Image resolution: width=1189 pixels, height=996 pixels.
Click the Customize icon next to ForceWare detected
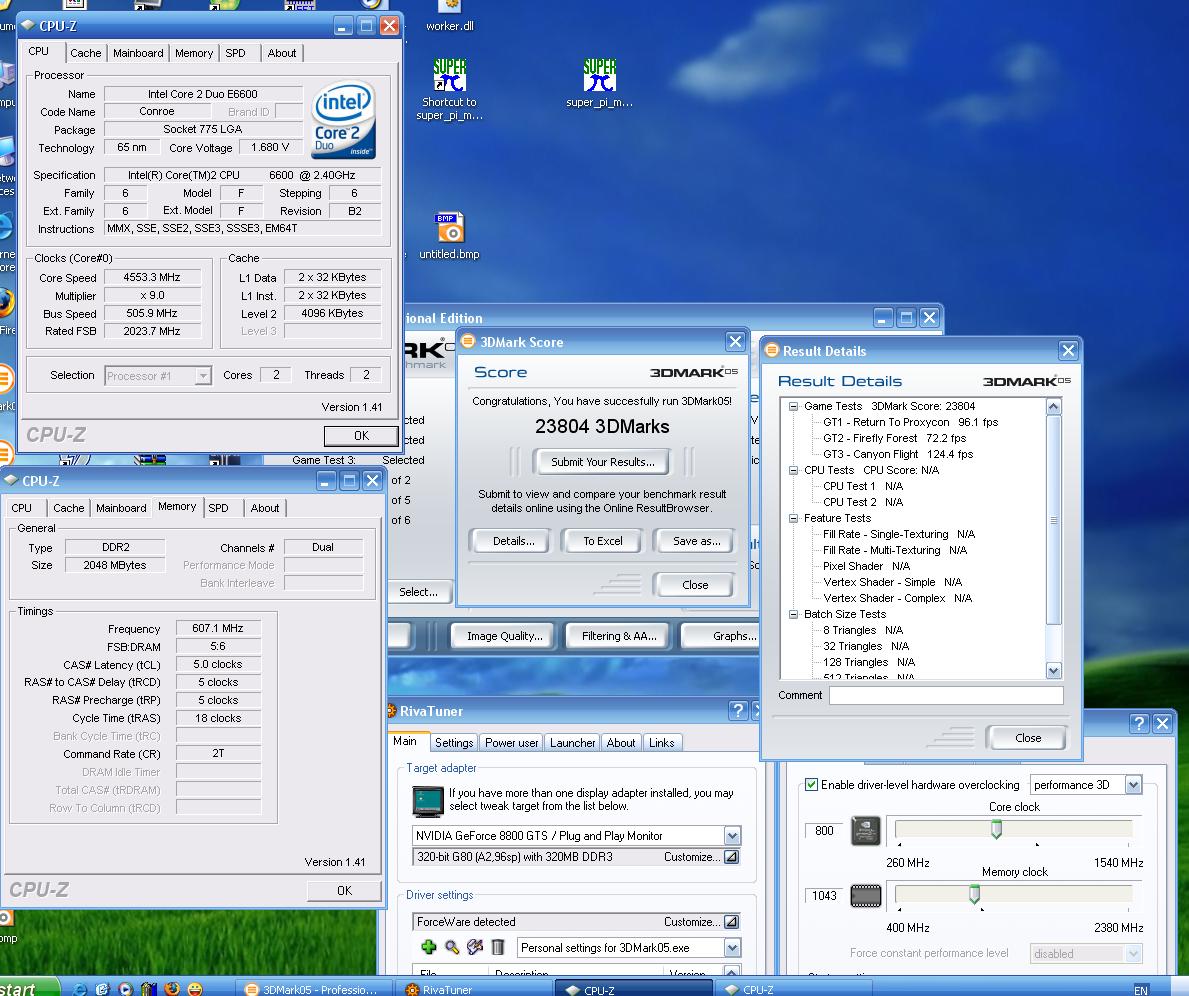(731, 922)
